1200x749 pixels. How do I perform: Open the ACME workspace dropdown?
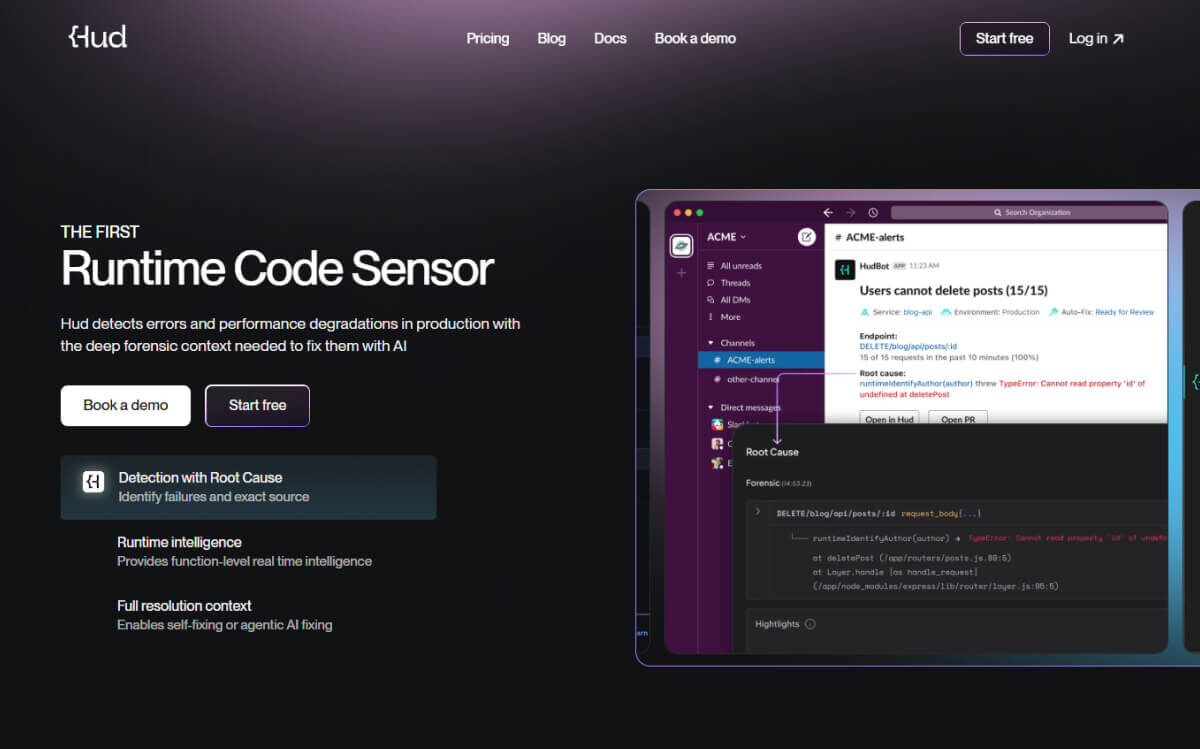726,237
